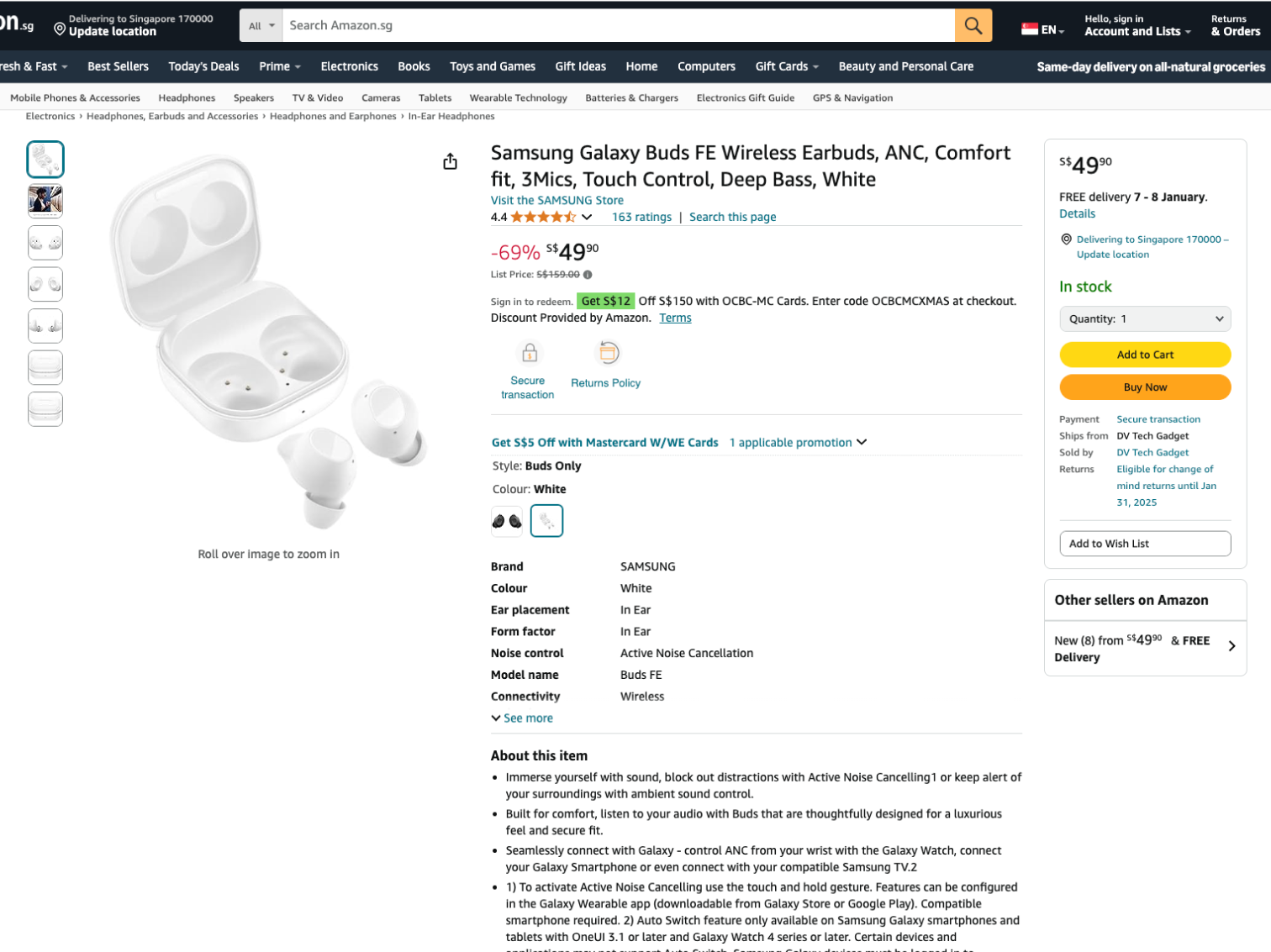This screenshot has width=1271, height=952.
Task: Go to Headphones subcategory tab
Action: [187, 98]
